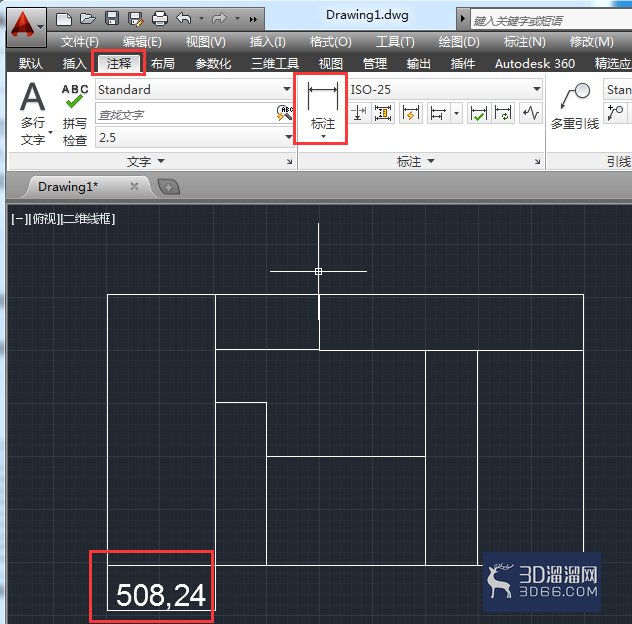Image resolution: width=632 pixels, height=624 pixels.
Task: Open the 修改(M) menu
Action: click(591, 42)
